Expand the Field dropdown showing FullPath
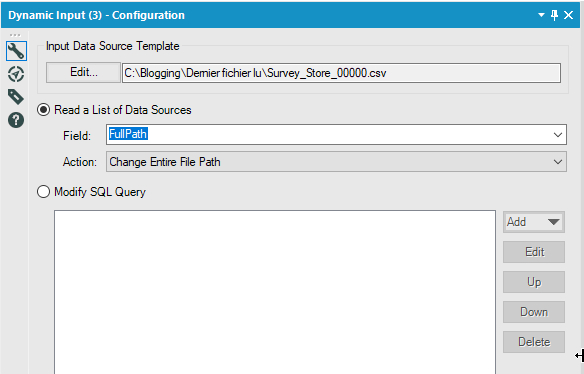The height and width of the screenshot is (374, 584). point(336,134)
